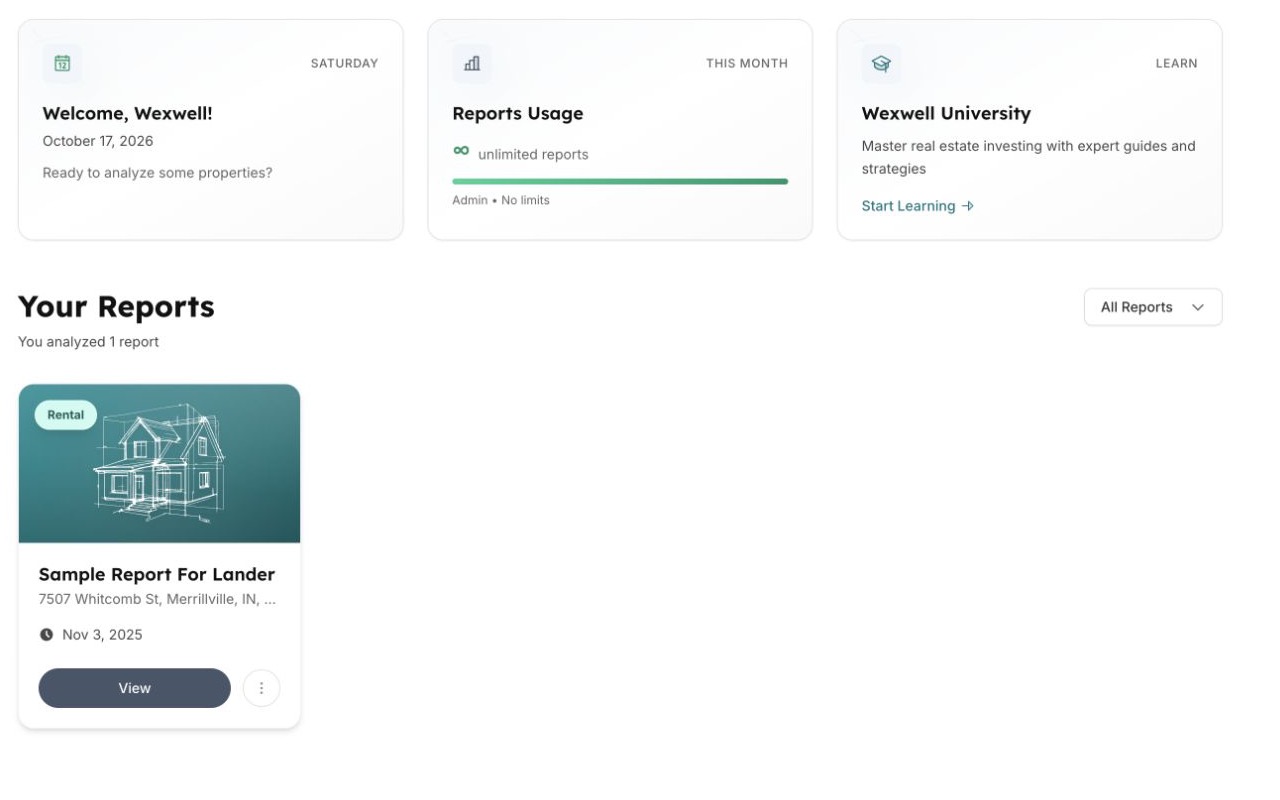Click the October 17, 2026 date
This screenshot has height=800, width=1280.
coord(98,141)
